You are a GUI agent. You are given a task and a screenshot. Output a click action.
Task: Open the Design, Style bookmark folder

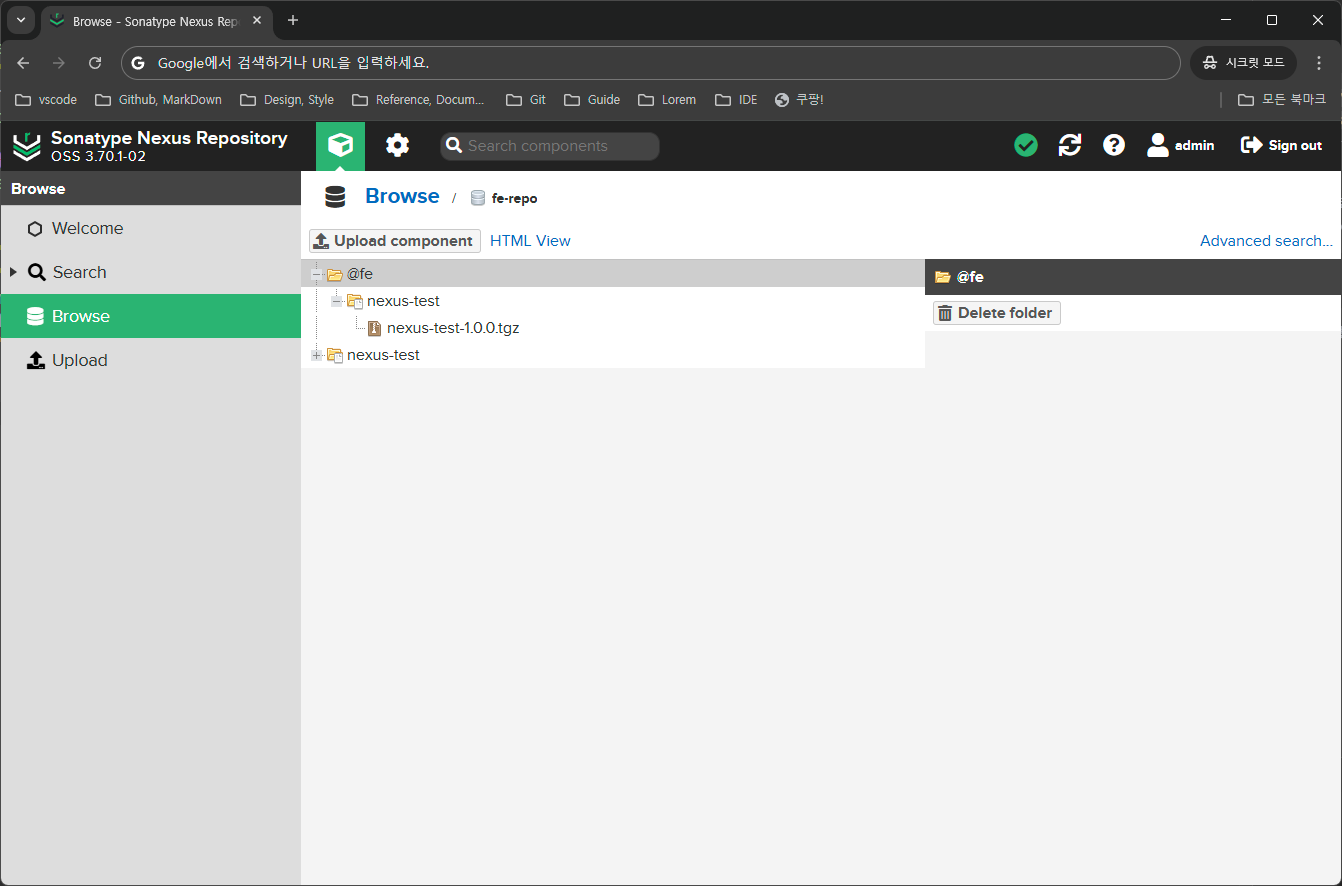[287, 100]
